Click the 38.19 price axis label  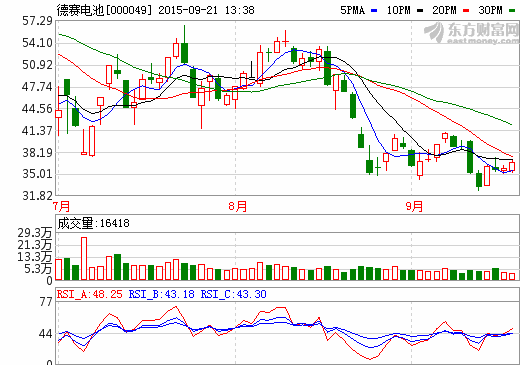tap(37, 153)
